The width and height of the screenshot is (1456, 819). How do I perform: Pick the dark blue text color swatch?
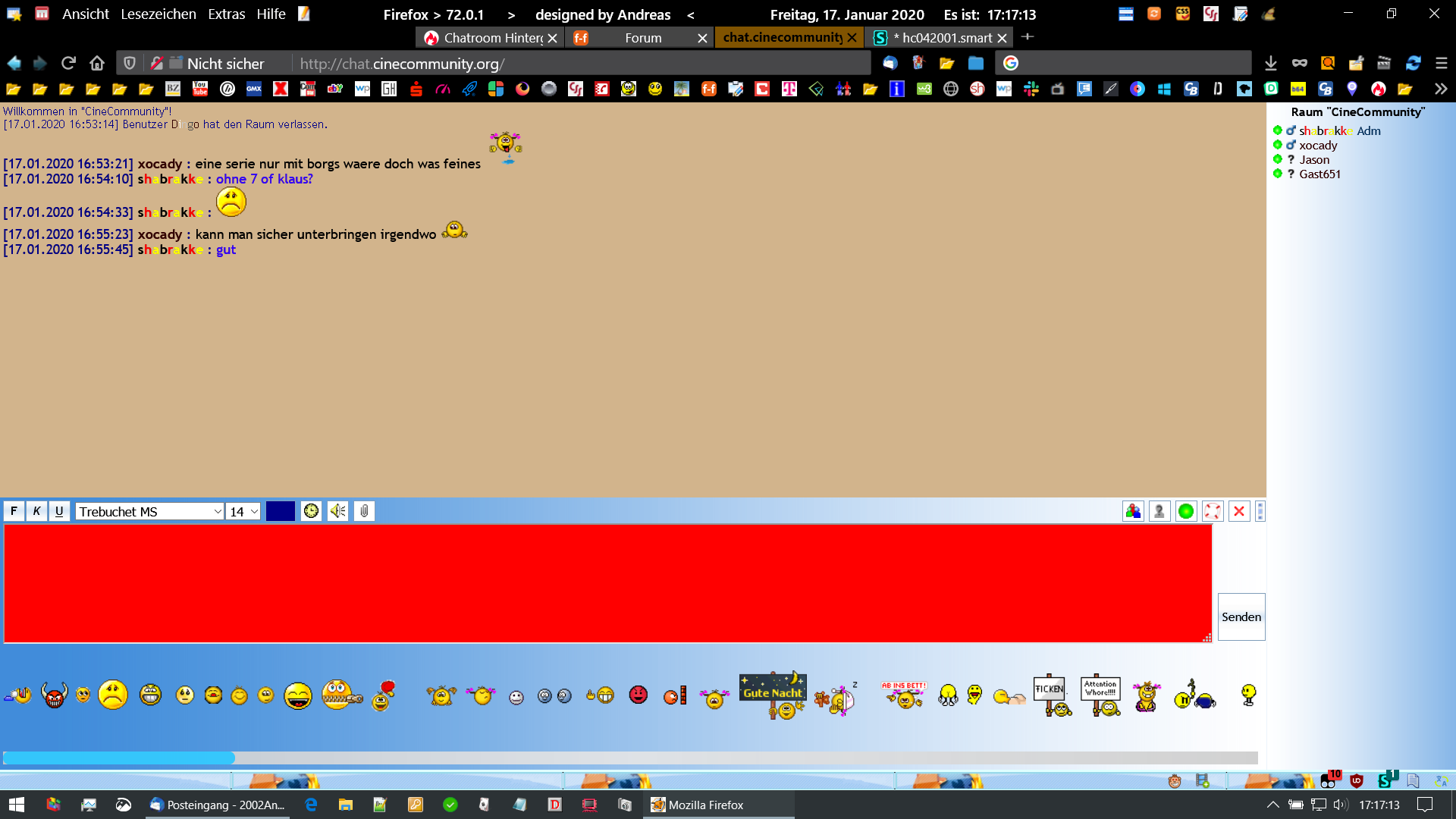(280, 511)
